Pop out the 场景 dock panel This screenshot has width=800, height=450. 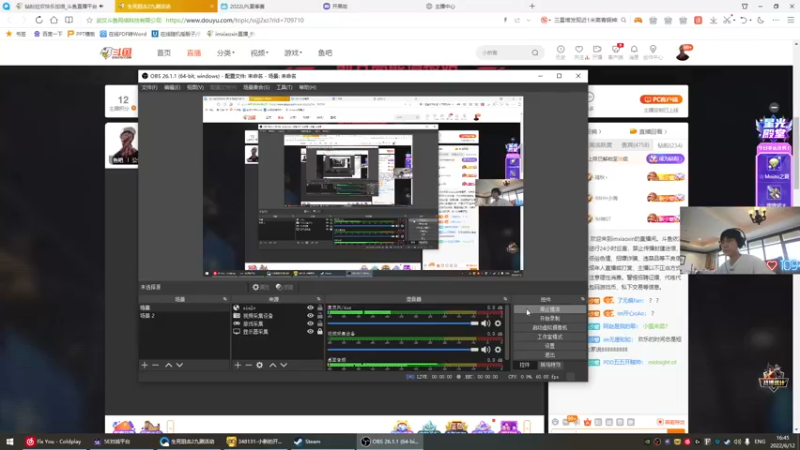pos(224,299)
